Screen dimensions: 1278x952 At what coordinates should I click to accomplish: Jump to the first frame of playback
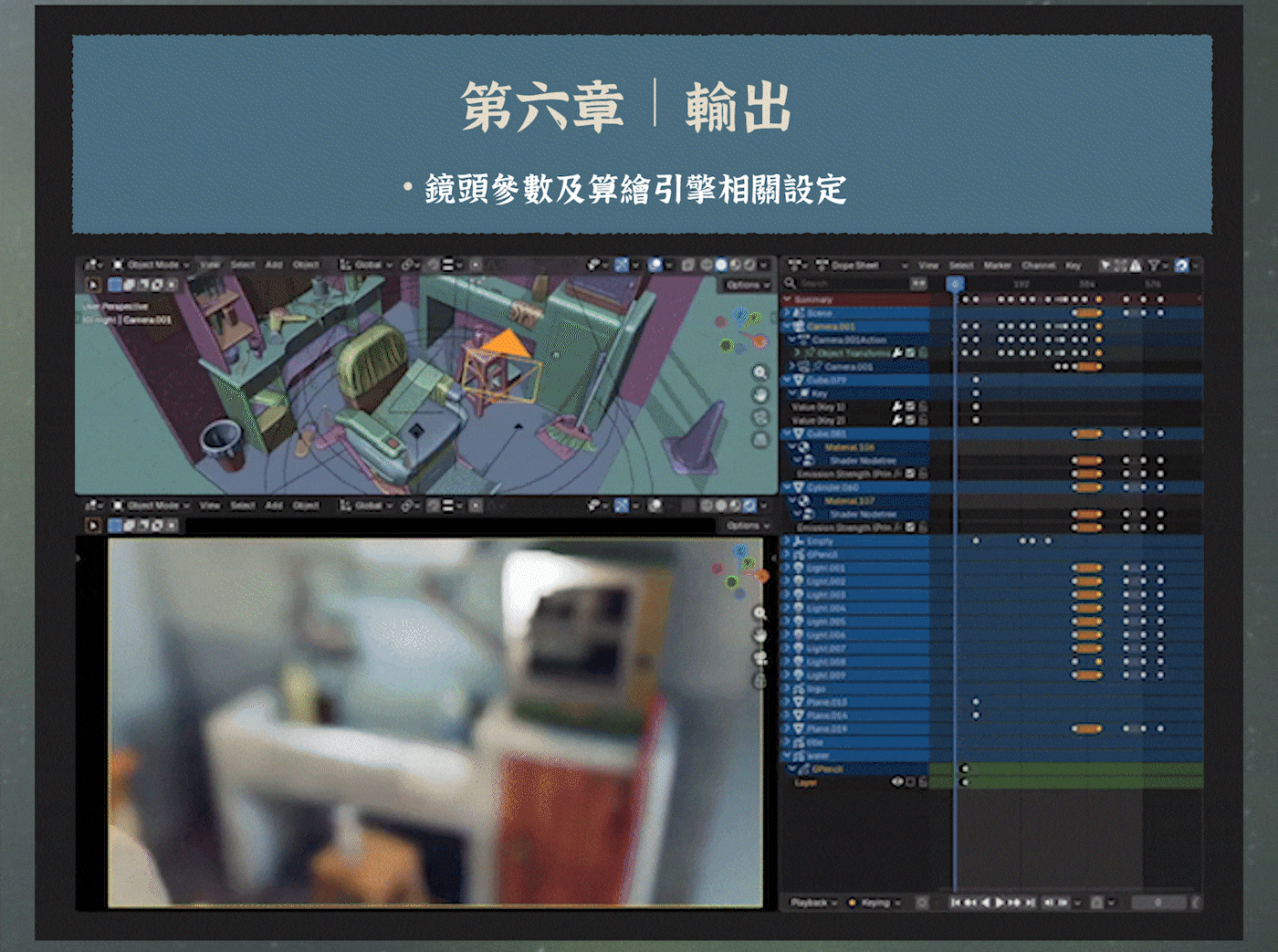(x=955, y=902)
